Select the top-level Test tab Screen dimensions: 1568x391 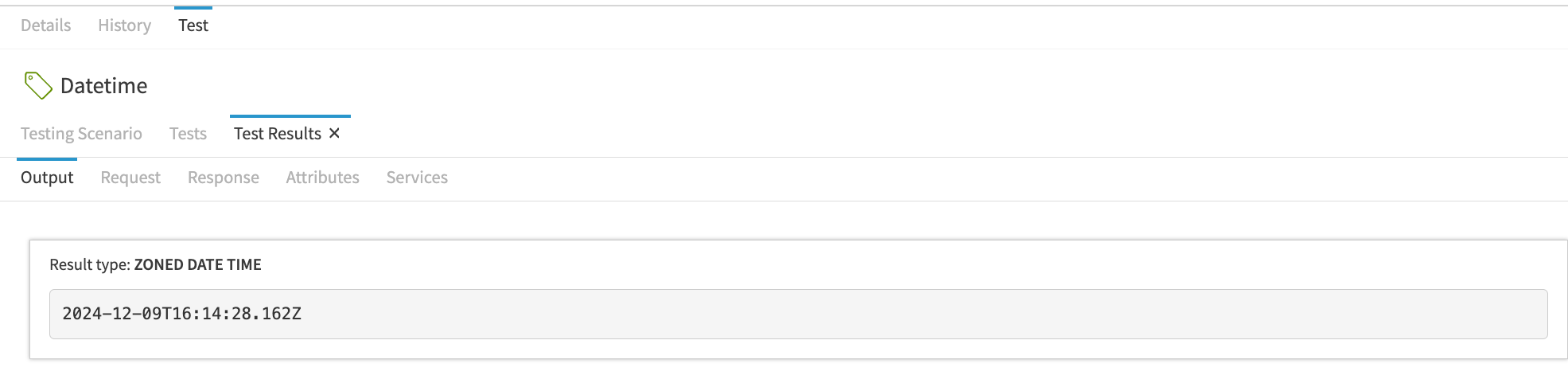[x=193, y=25]
